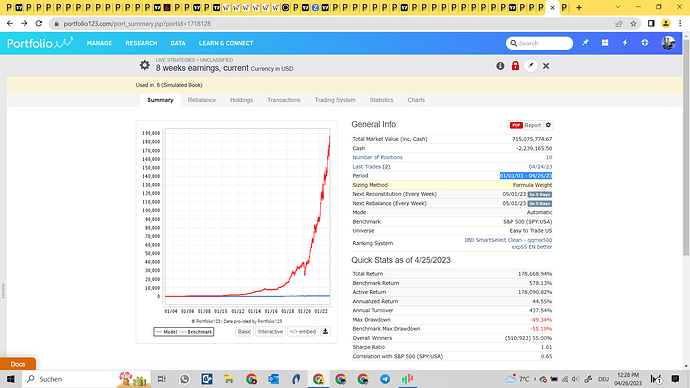
Task: Open the Number of Positions link
Action: 377,157
